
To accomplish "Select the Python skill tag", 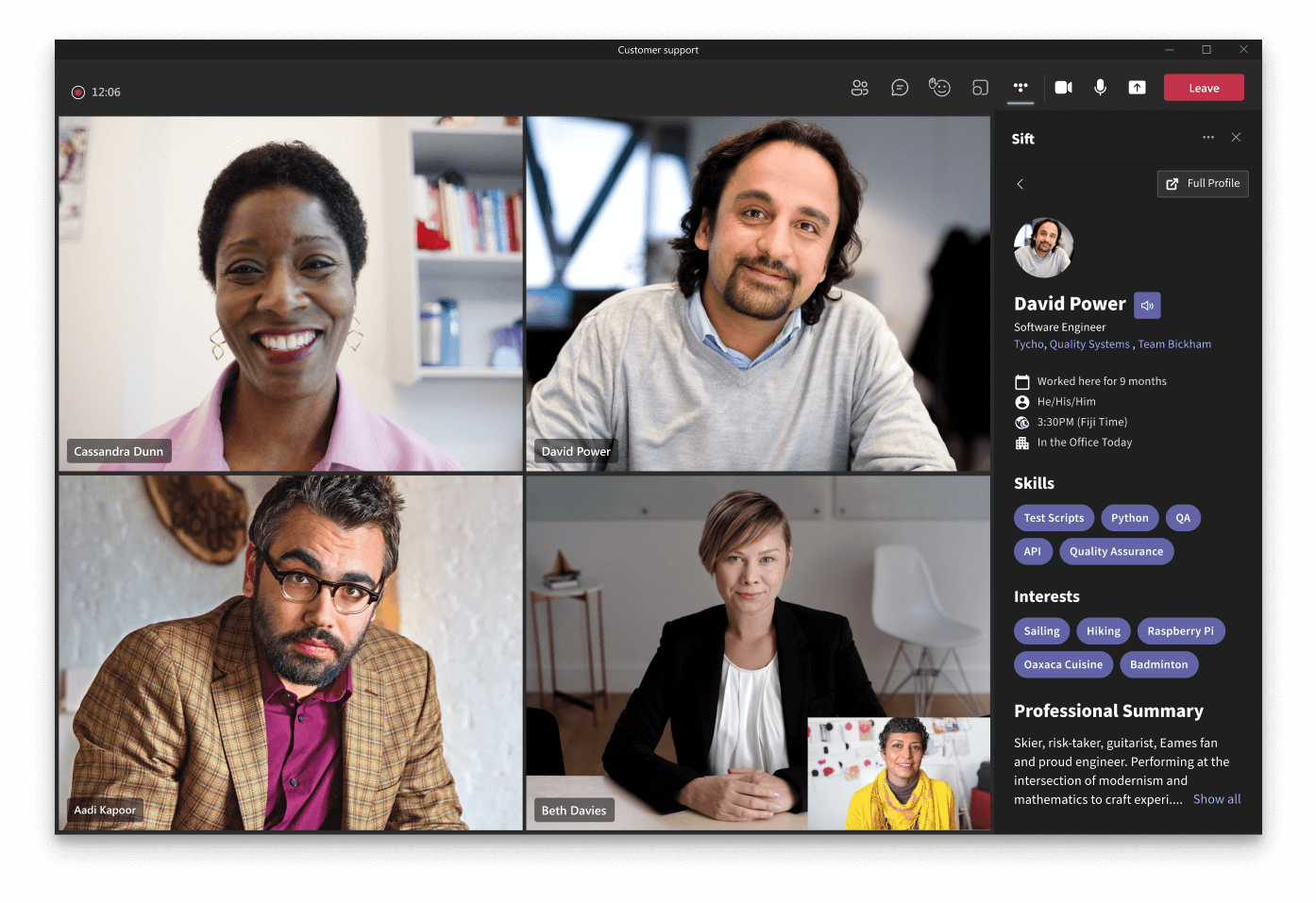I will [x=1130, y=517].
